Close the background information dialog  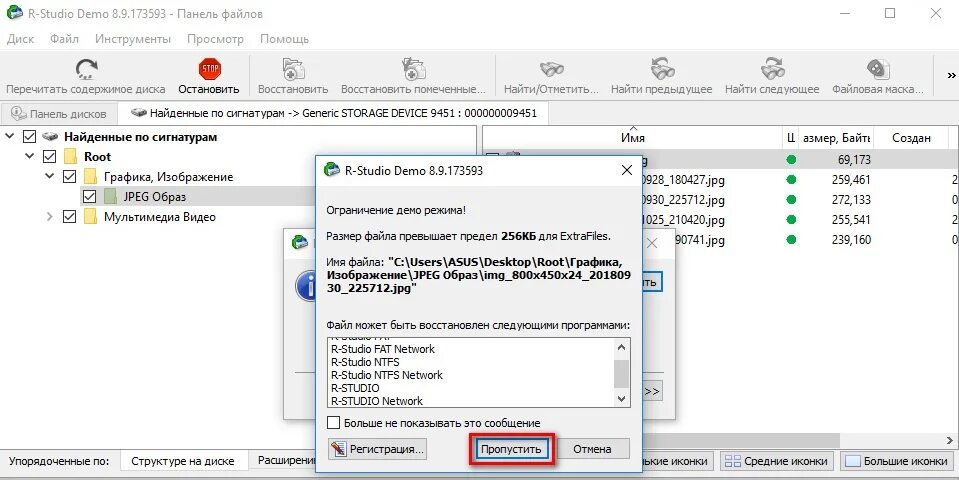coord(653,243)
